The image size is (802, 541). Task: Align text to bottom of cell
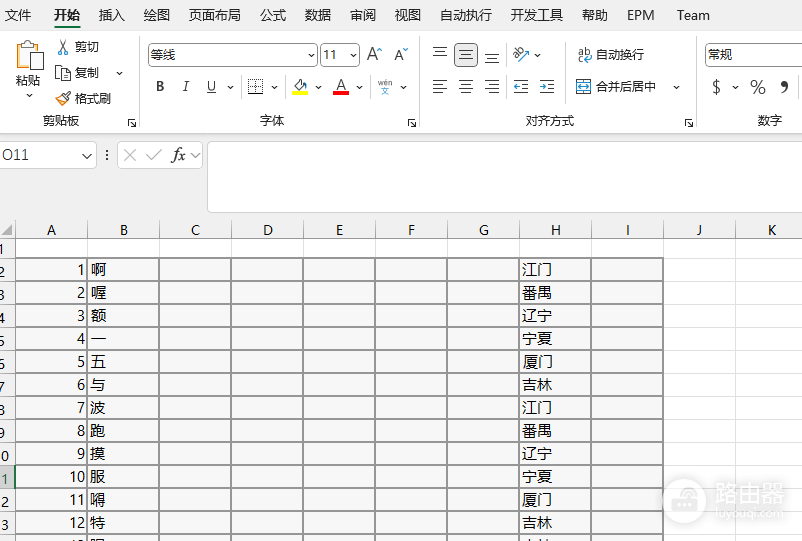click(492, 55)
